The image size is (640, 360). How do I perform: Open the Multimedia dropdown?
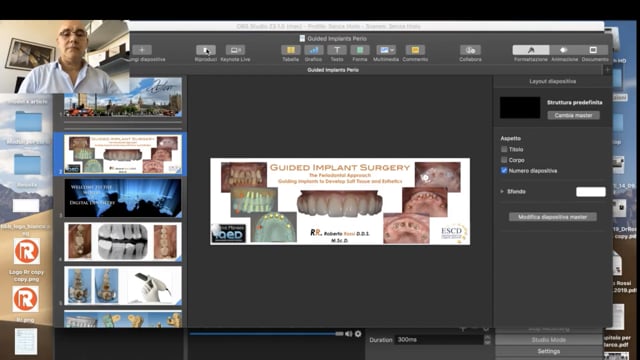[386, 50]
